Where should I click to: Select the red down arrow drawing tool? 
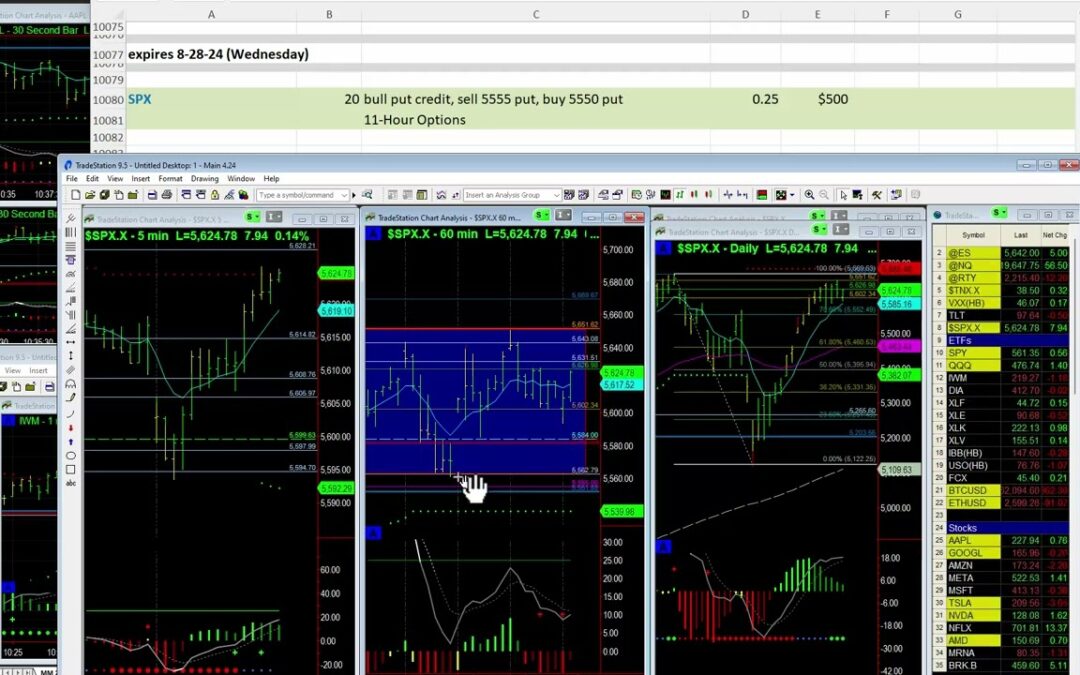(70, 428)
